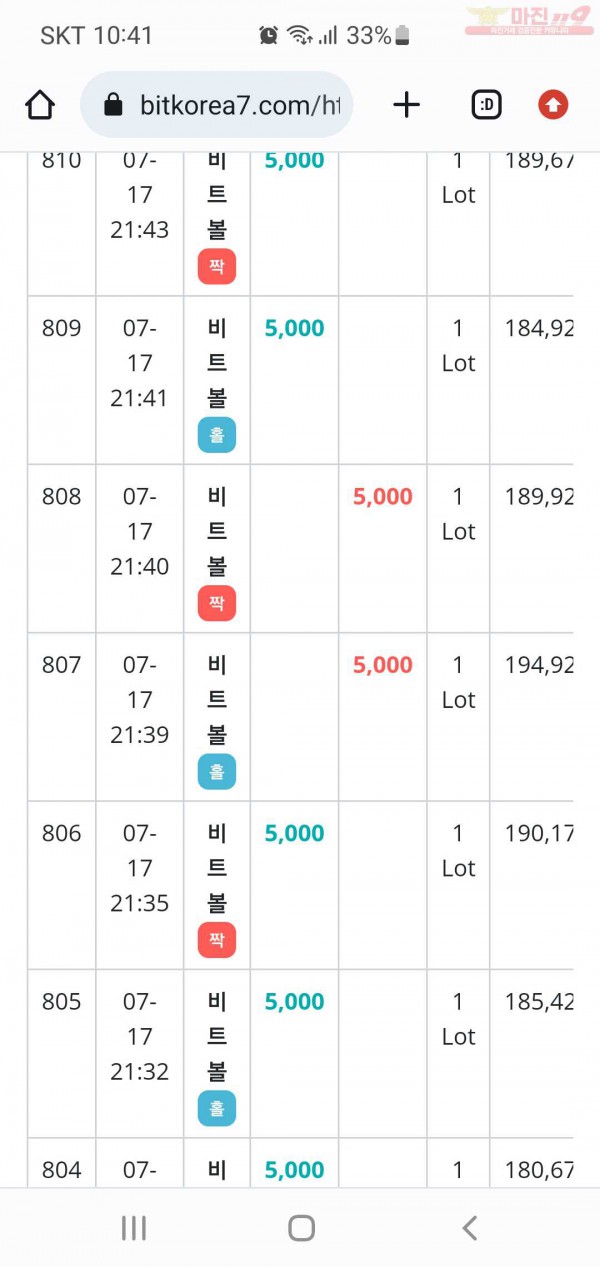
Task: Tap the red 짝 badge in row 810
Action: 217,266
